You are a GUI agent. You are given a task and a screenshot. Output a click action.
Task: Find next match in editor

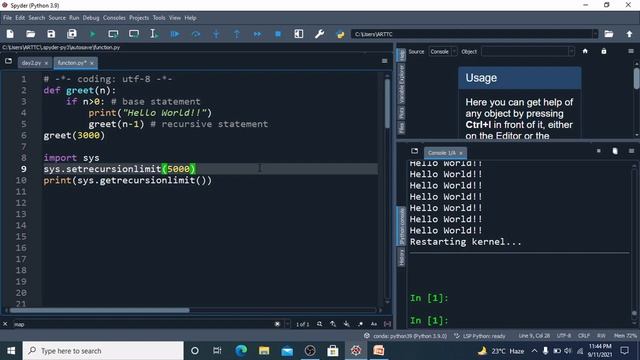click(x=347, y=324)
